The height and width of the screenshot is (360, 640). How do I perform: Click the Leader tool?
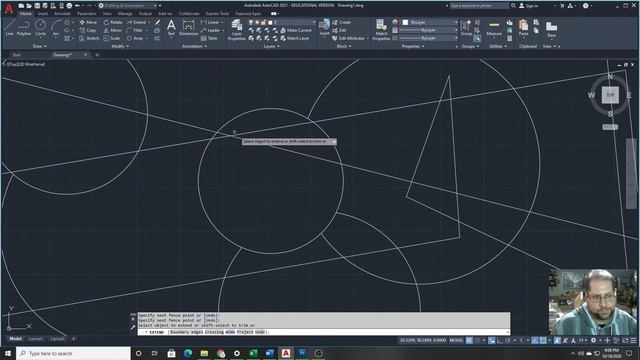pyautogui.click(x=211, y=30)
